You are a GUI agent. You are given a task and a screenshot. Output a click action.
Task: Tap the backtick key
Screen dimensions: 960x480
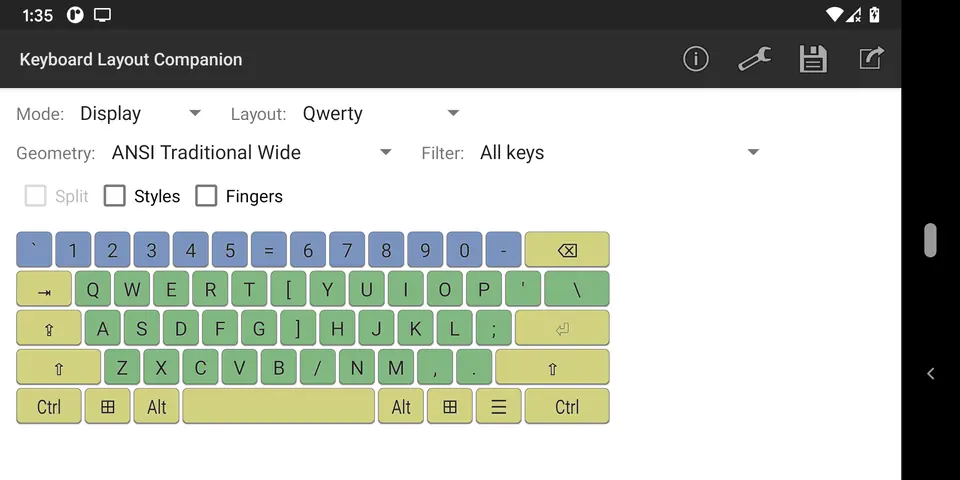click(x=34, y=250)
